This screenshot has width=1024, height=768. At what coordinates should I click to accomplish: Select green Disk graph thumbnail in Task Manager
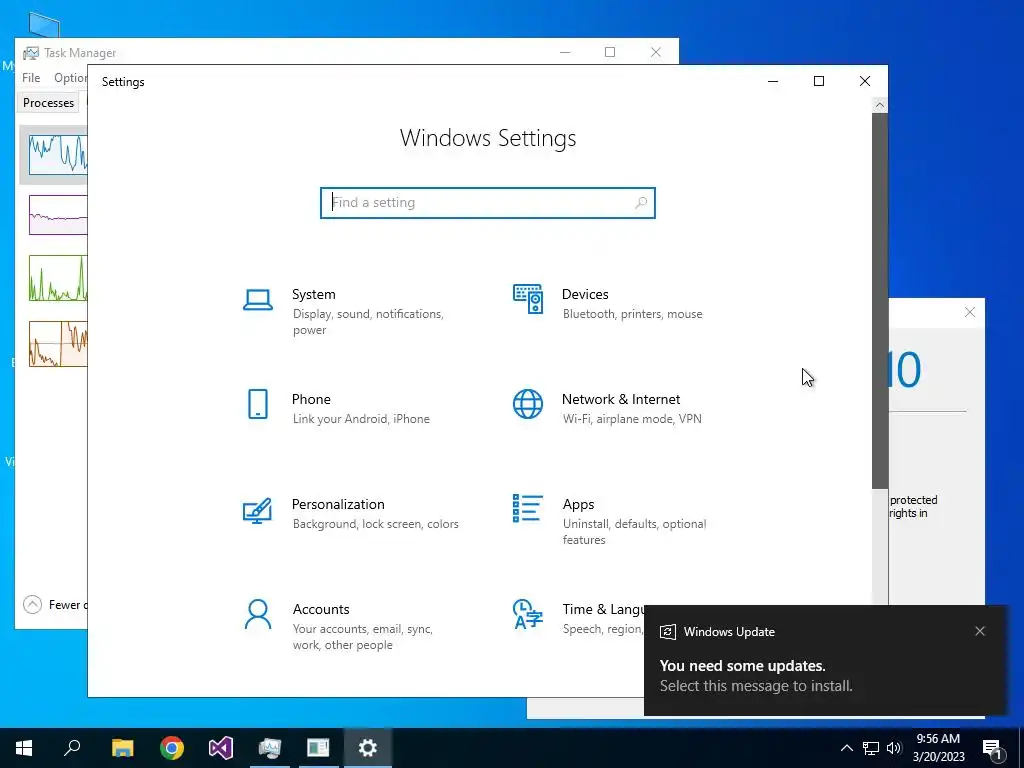click(57, 278)
